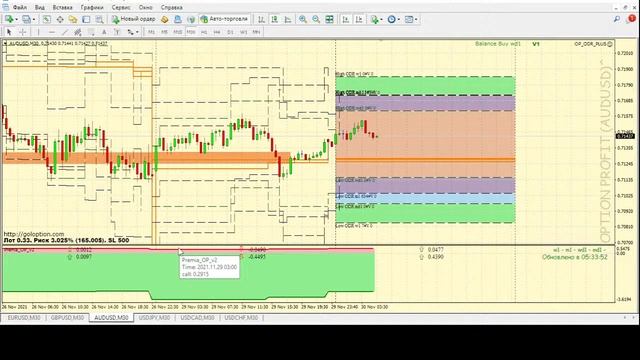640x360 pixels.
Task: Click the profiles icon
Action: pyautogui.click(x=26, y=19)
